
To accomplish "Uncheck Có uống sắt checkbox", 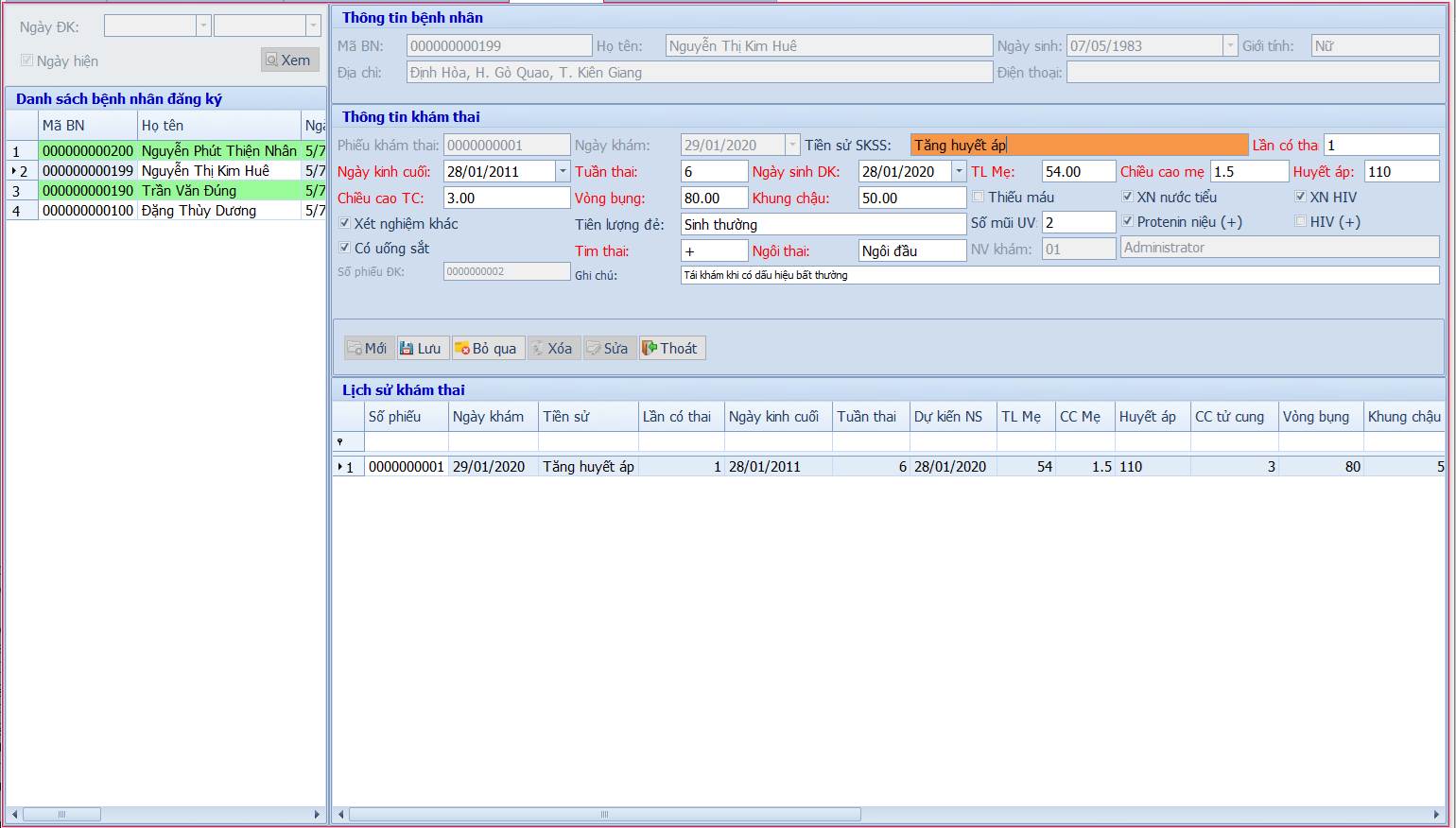I will click(x=344, y=248).
